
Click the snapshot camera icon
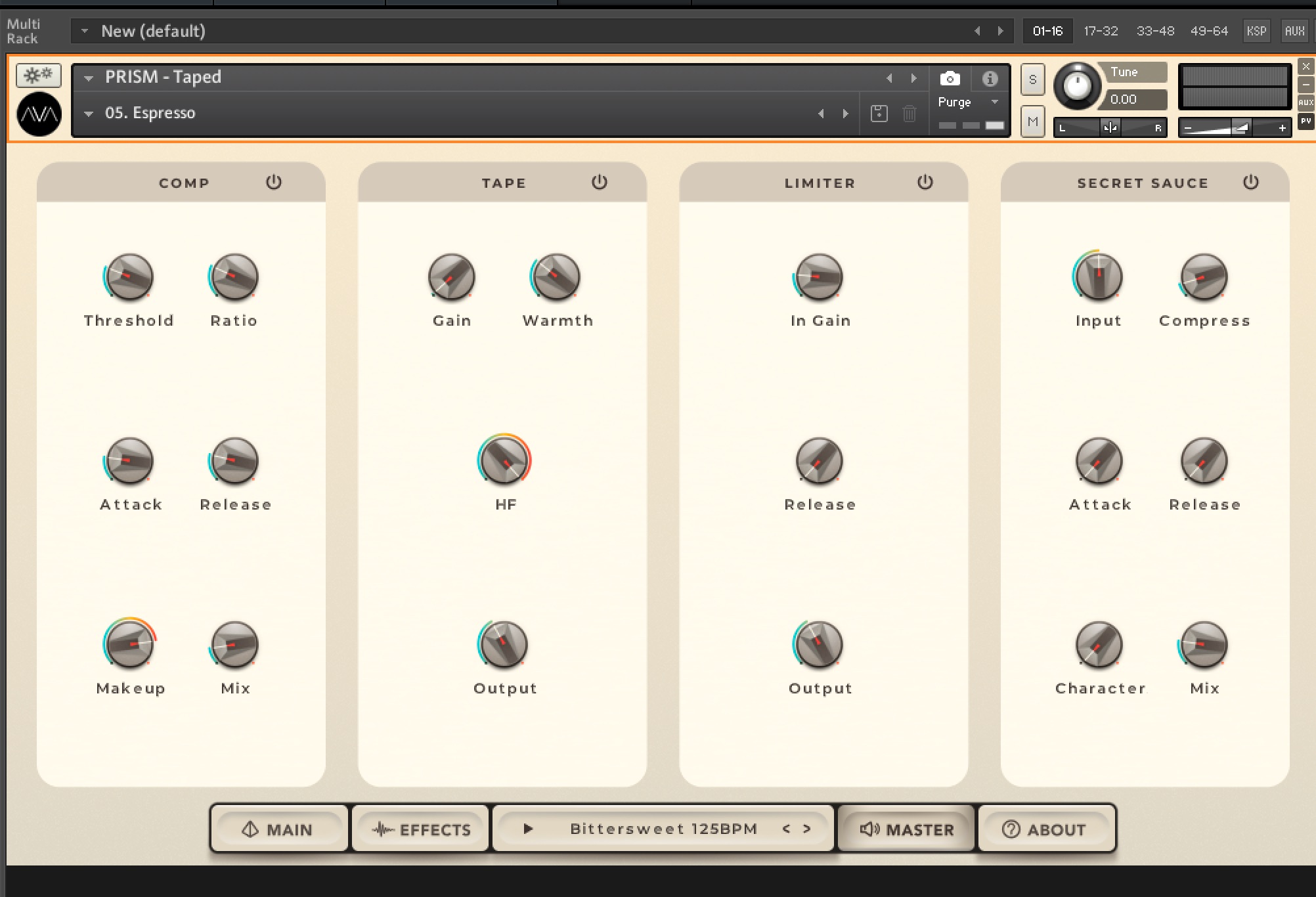coord(950,79)
